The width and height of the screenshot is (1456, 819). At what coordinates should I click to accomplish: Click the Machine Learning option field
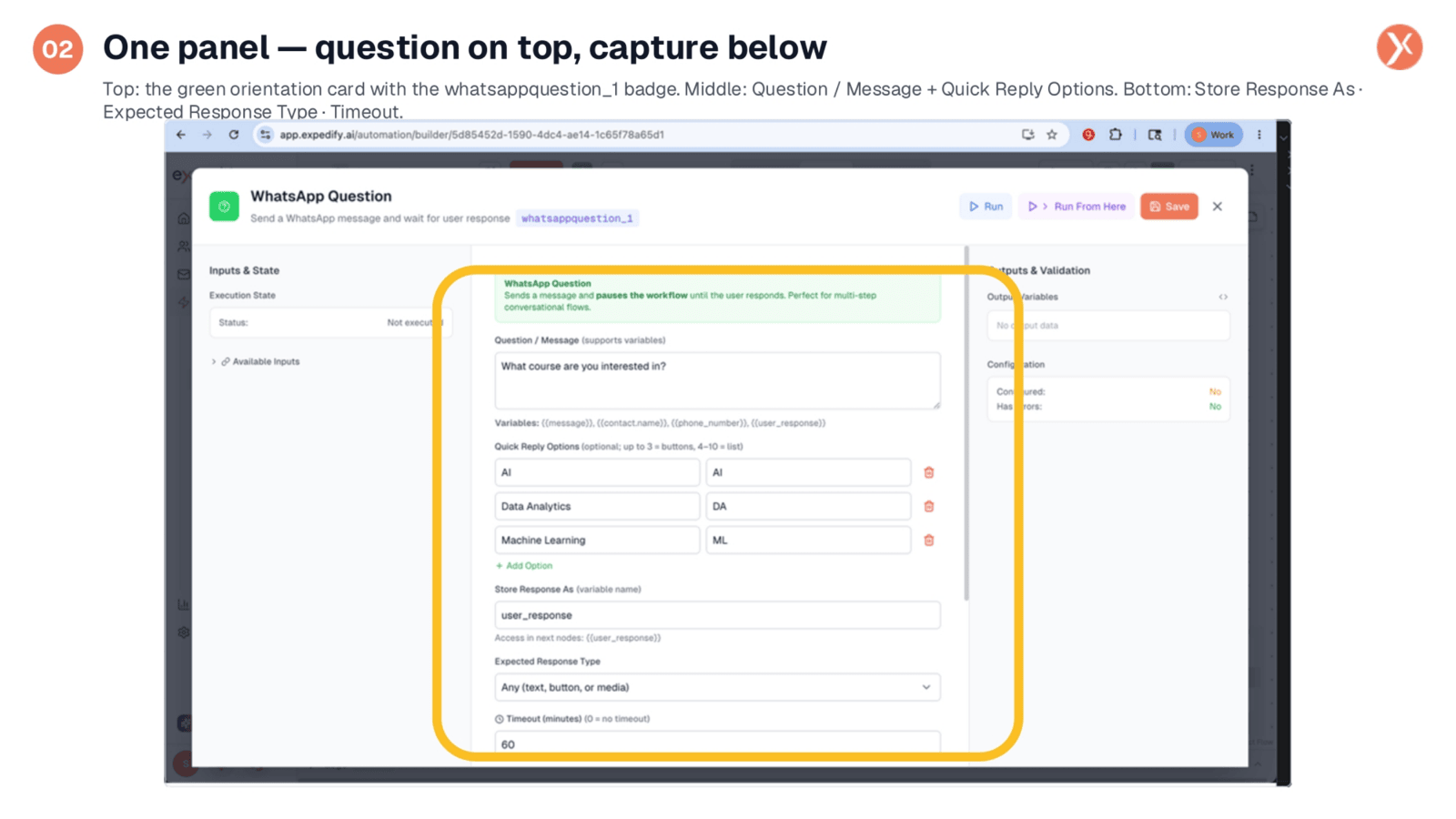(x=597, y=540)
